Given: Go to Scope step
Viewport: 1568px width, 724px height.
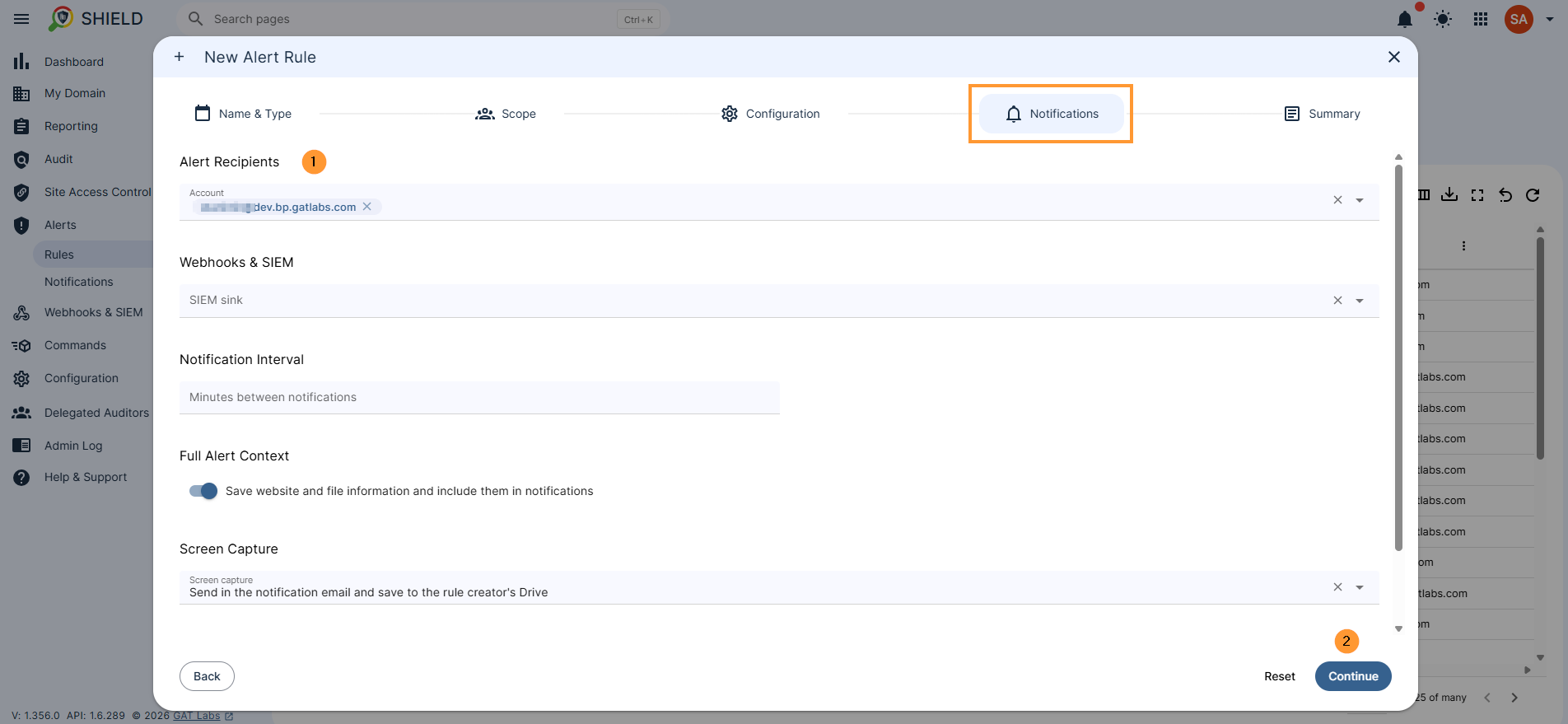Looking at the screenshot, I should coord(506,114).
